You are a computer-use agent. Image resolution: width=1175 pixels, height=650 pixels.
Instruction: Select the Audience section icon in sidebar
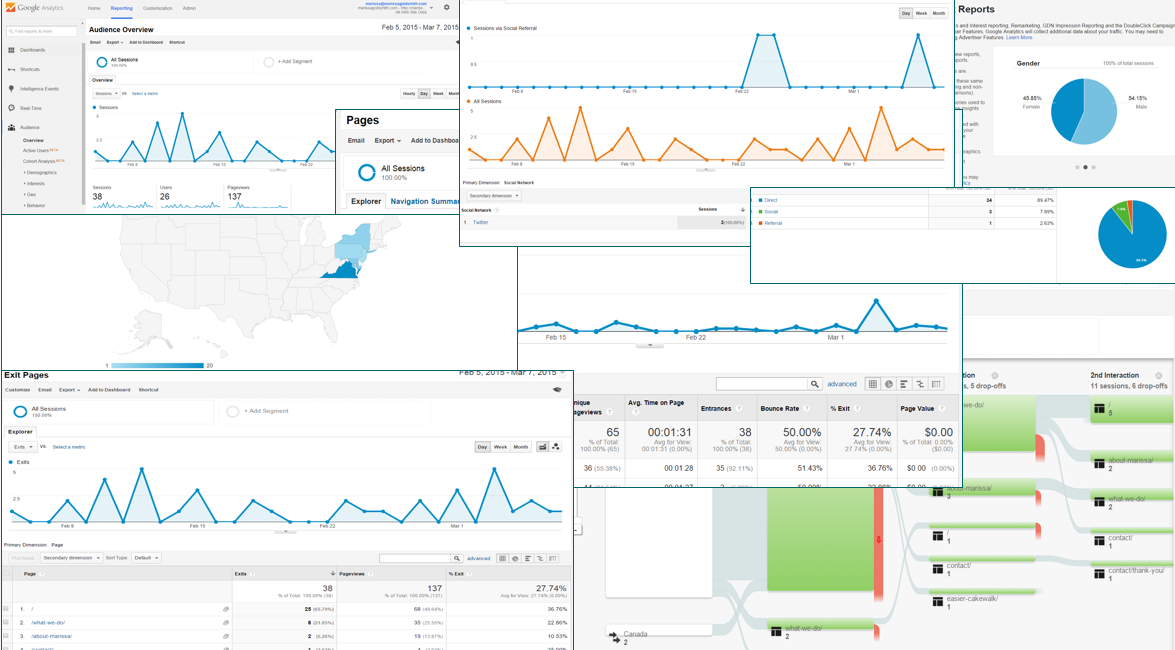coord(11,127)
